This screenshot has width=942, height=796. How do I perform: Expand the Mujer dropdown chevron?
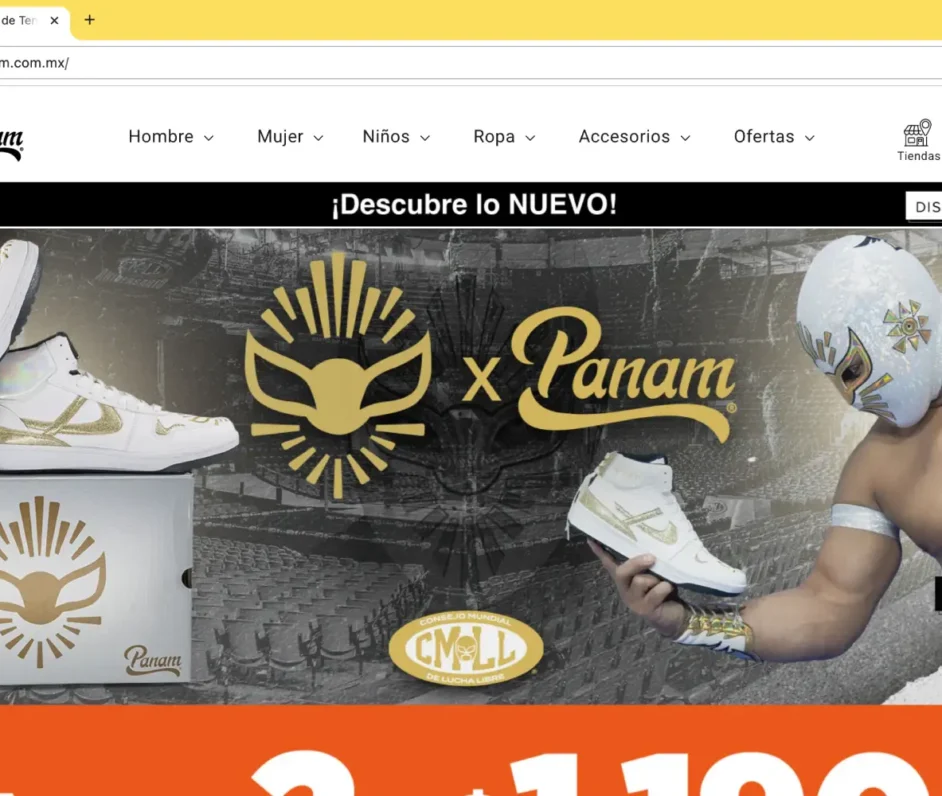click(318, 138)
